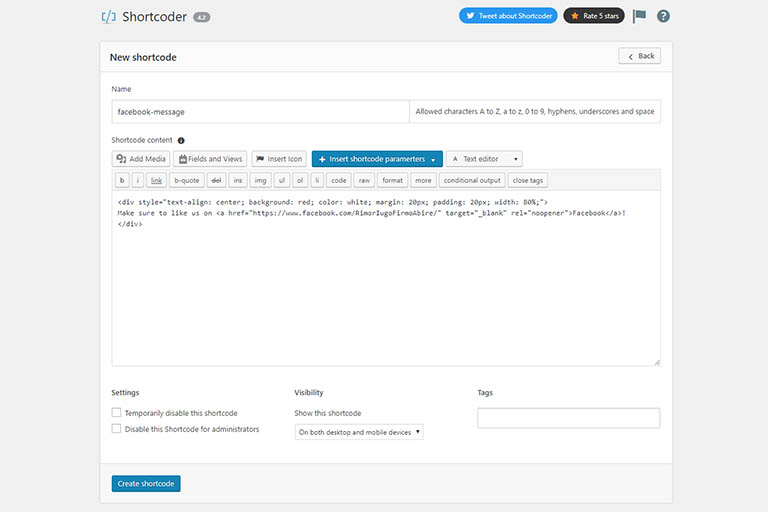Viewport: 768px width, 512px height.
Task: Click the Shortcoder title text
Action: coord(154,17)
